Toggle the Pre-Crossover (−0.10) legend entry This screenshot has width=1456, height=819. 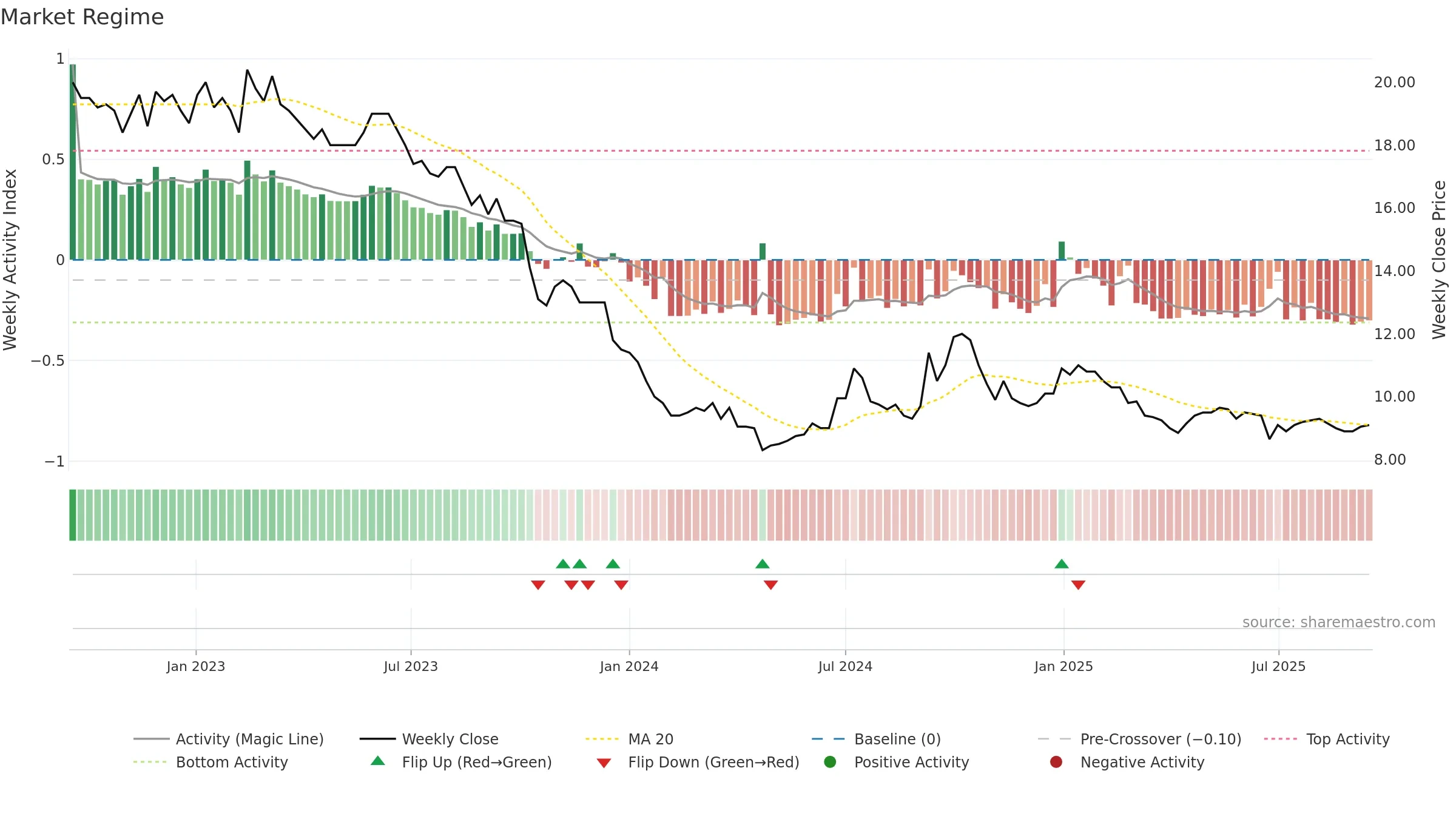coord(1140,739)
